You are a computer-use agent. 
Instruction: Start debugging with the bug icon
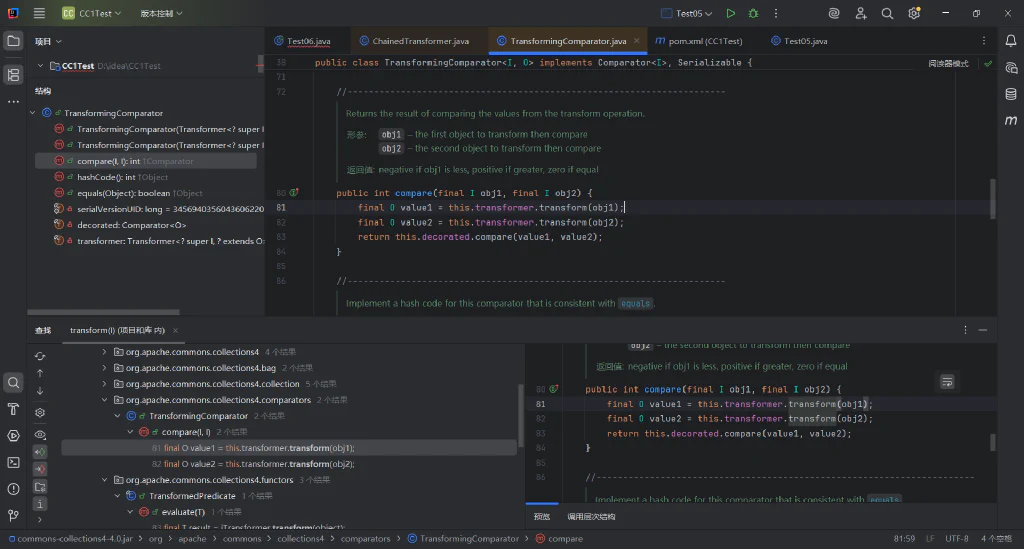click(753, 13)
